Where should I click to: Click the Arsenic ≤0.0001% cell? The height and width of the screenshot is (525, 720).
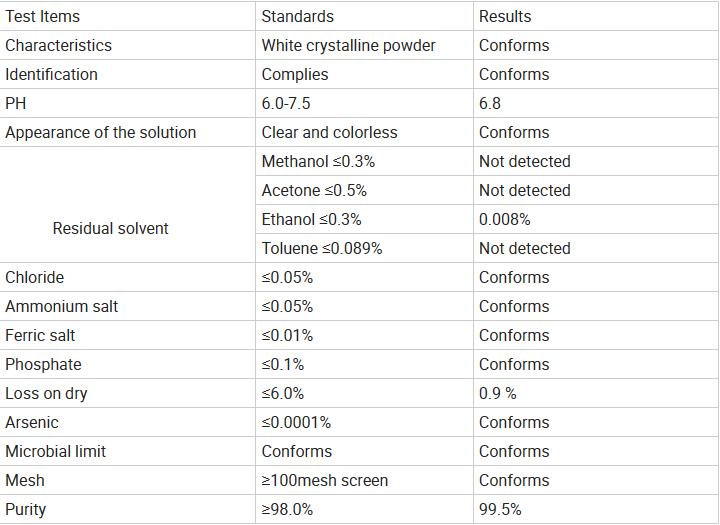point(365,422)
